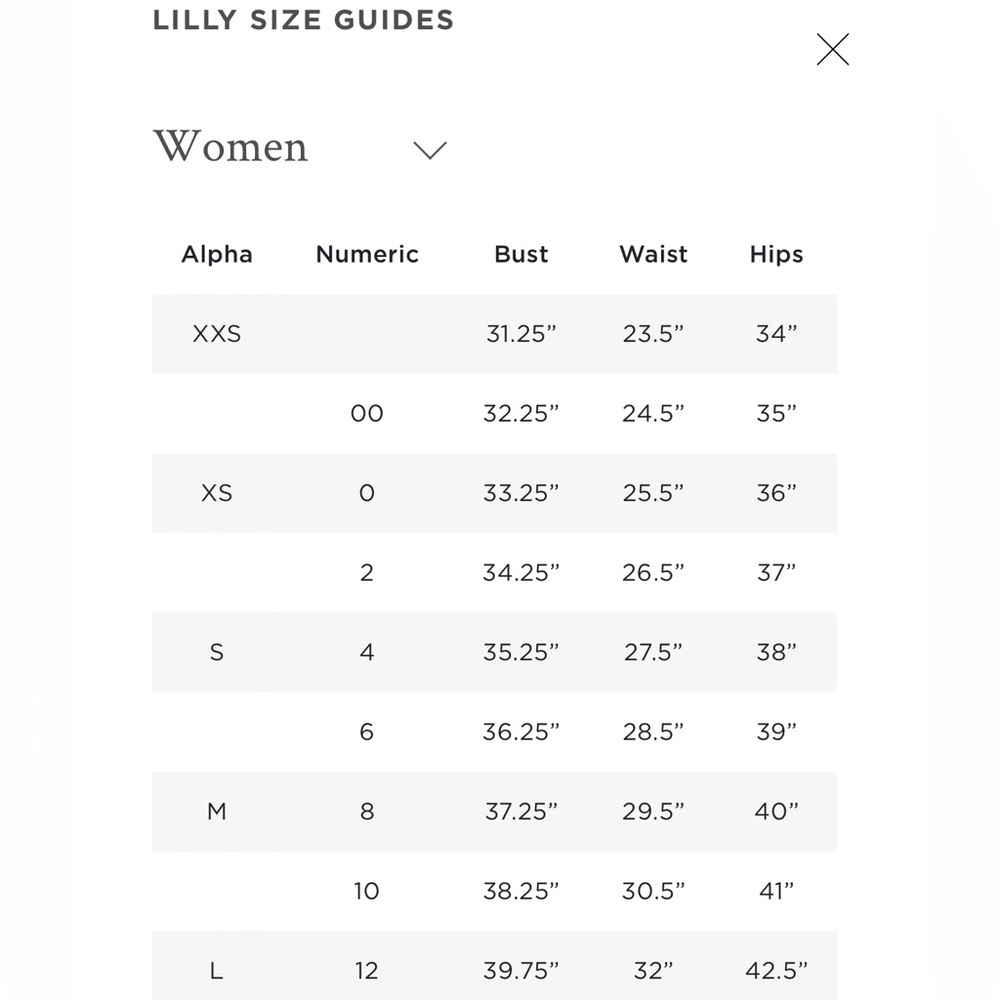Click the Alpha column header
Image resolution: width=1000 pixels, height=1000 pixels.
pos(217,254)
